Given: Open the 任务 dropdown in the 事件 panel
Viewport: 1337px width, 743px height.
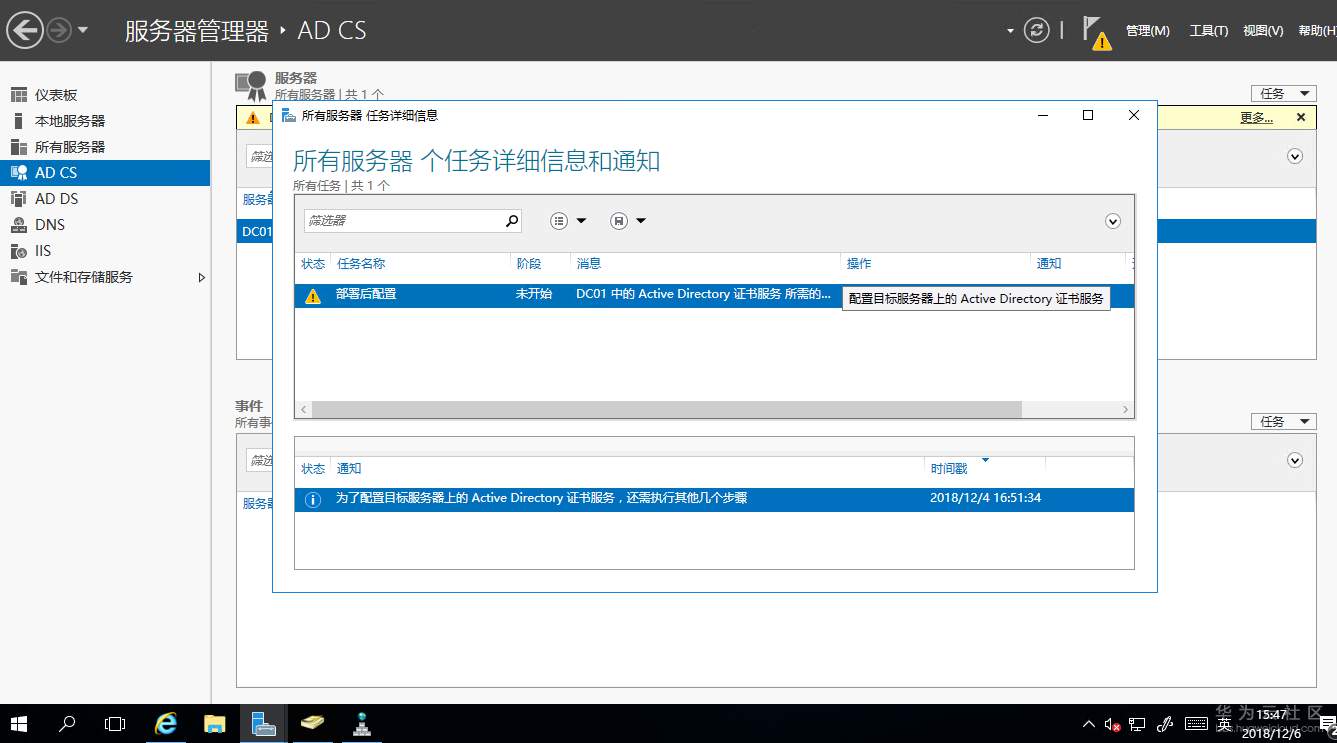Looking at the screenshot, I should point(1284,421).
